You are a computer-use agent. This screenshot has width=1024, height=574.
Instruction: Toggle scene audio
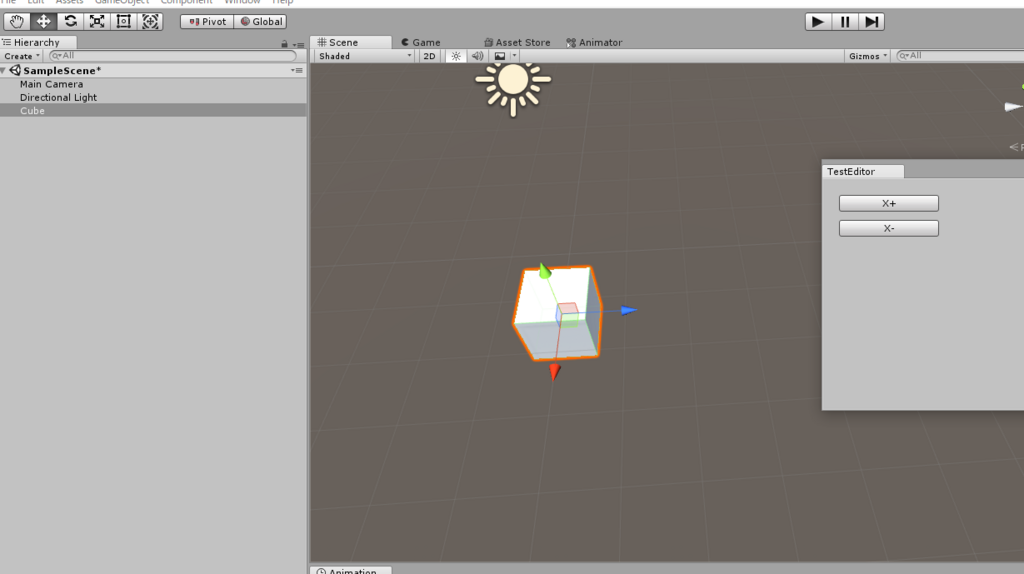(477, 56)
